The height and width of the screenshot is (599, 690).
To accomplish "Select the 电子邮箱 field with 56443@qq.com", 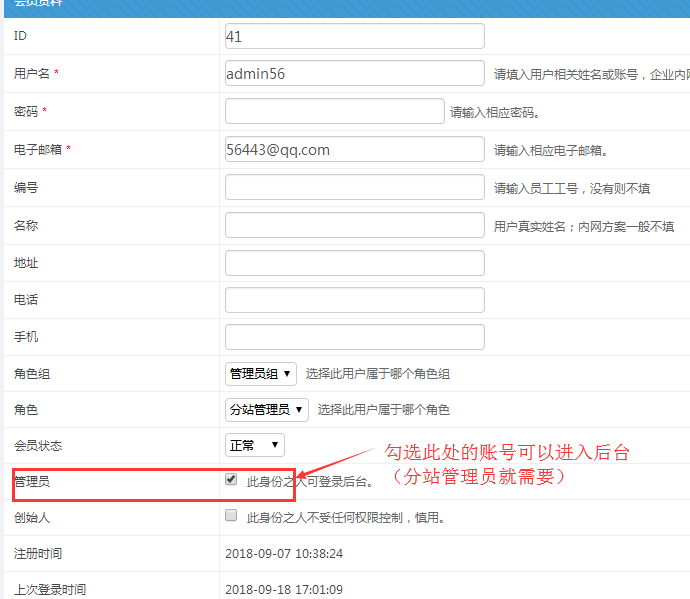I will pos(354,149).
